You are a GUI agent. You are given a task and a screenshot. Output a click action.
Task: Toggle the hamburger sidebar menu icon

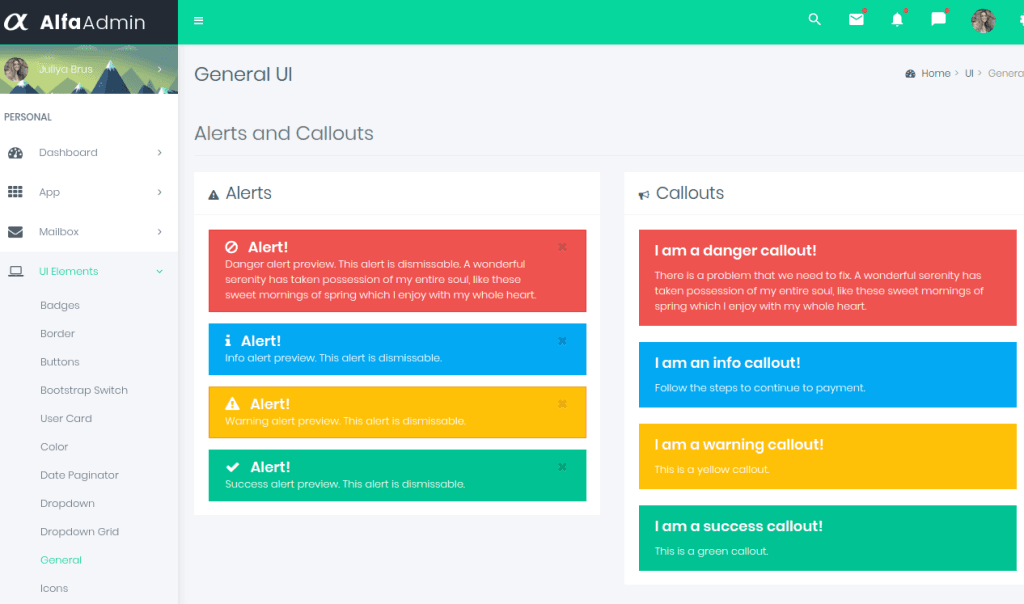click(x=199, y=21)
